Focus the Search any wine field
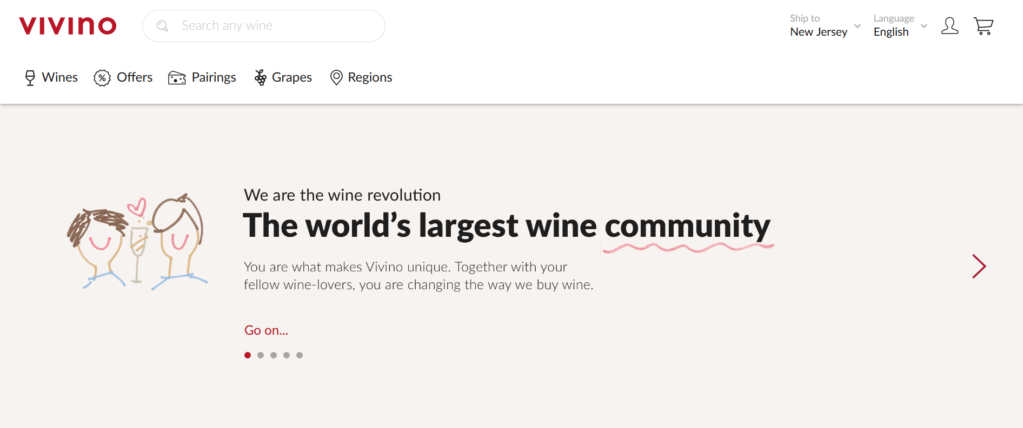This screenshot has height=428, width=1023. (264, 26)
